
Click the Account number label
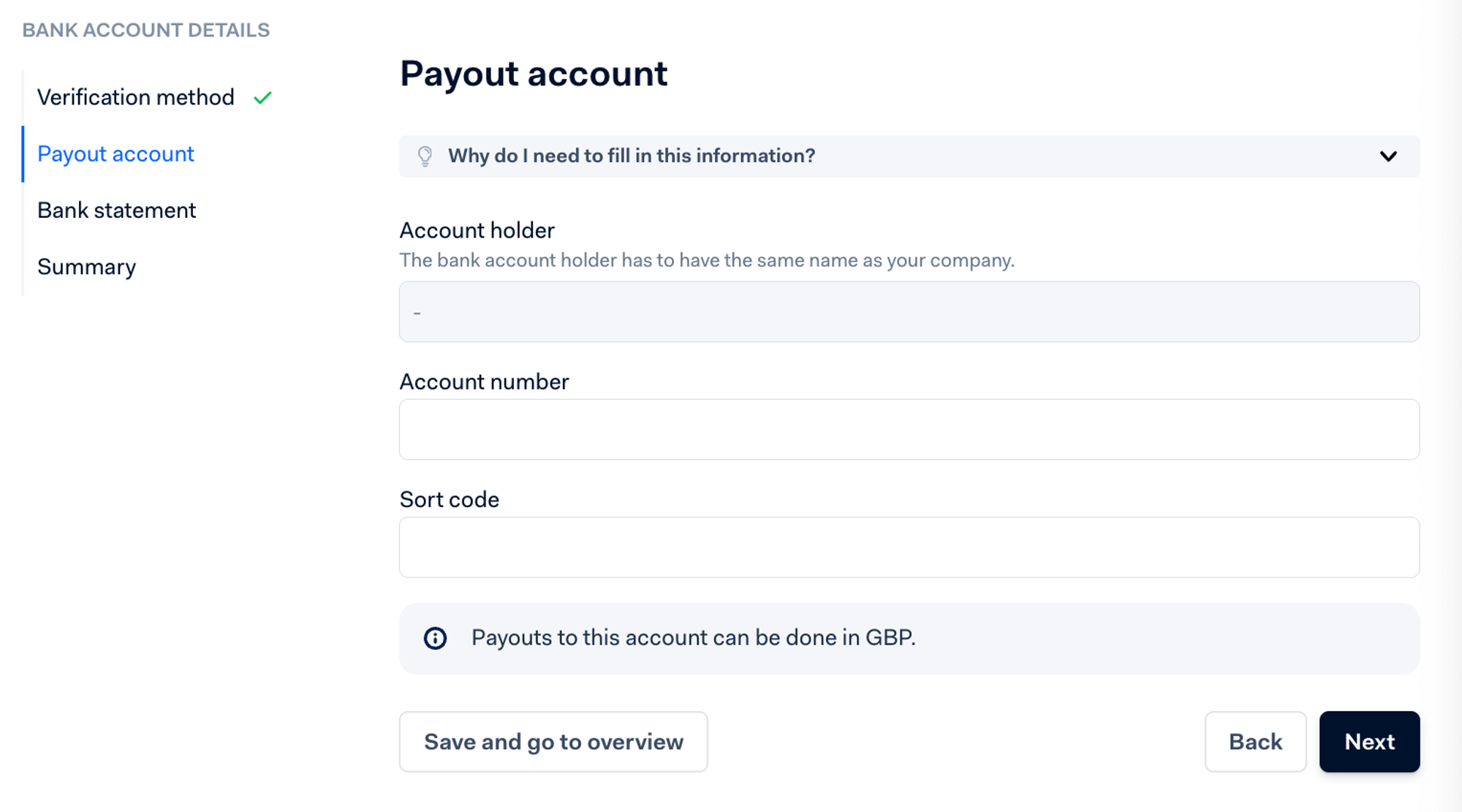tap(484, 382)
